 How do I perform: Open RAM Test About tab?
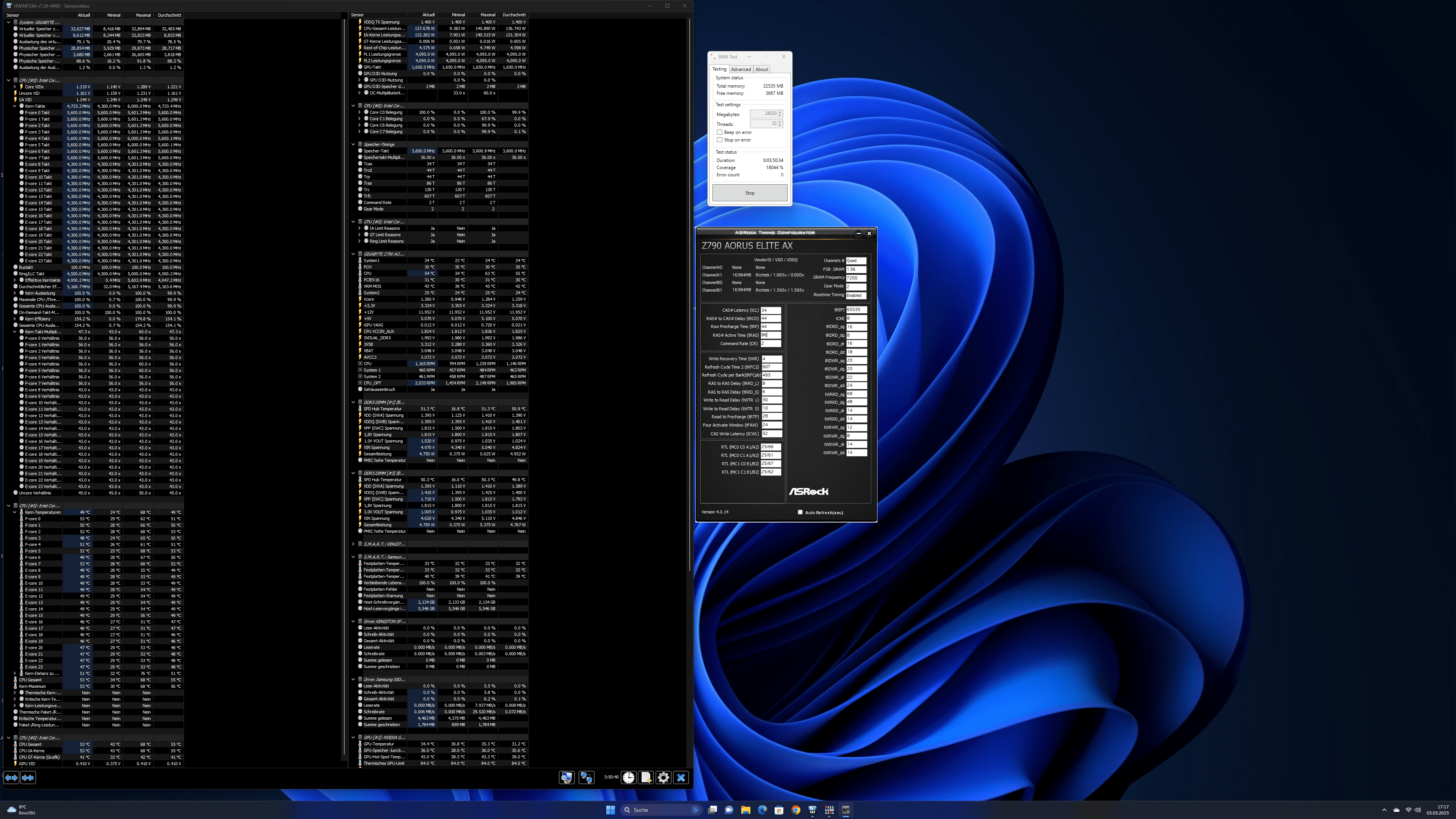click(x=761, y=69)
